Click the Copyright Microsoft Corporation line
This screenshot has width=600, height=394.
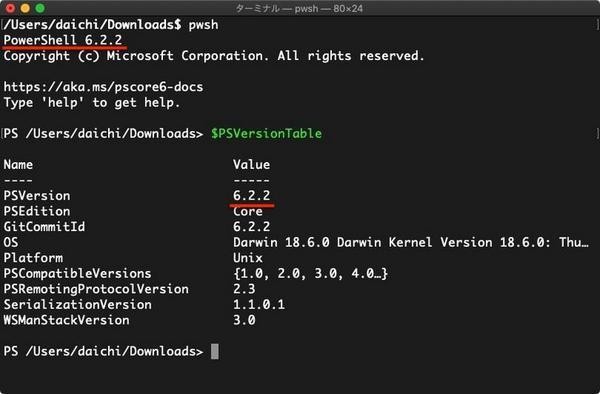pyautogui.click(x=214, y=56)
